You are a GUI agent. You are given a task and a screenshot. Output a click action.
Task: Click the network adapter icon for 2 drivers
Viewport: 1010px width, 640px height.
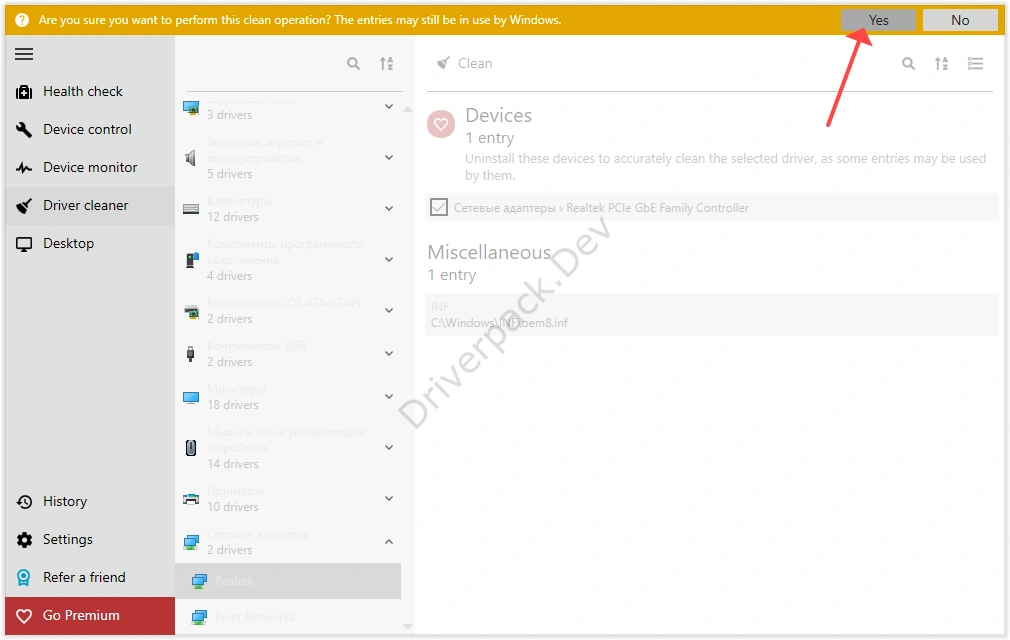[191, 543]
